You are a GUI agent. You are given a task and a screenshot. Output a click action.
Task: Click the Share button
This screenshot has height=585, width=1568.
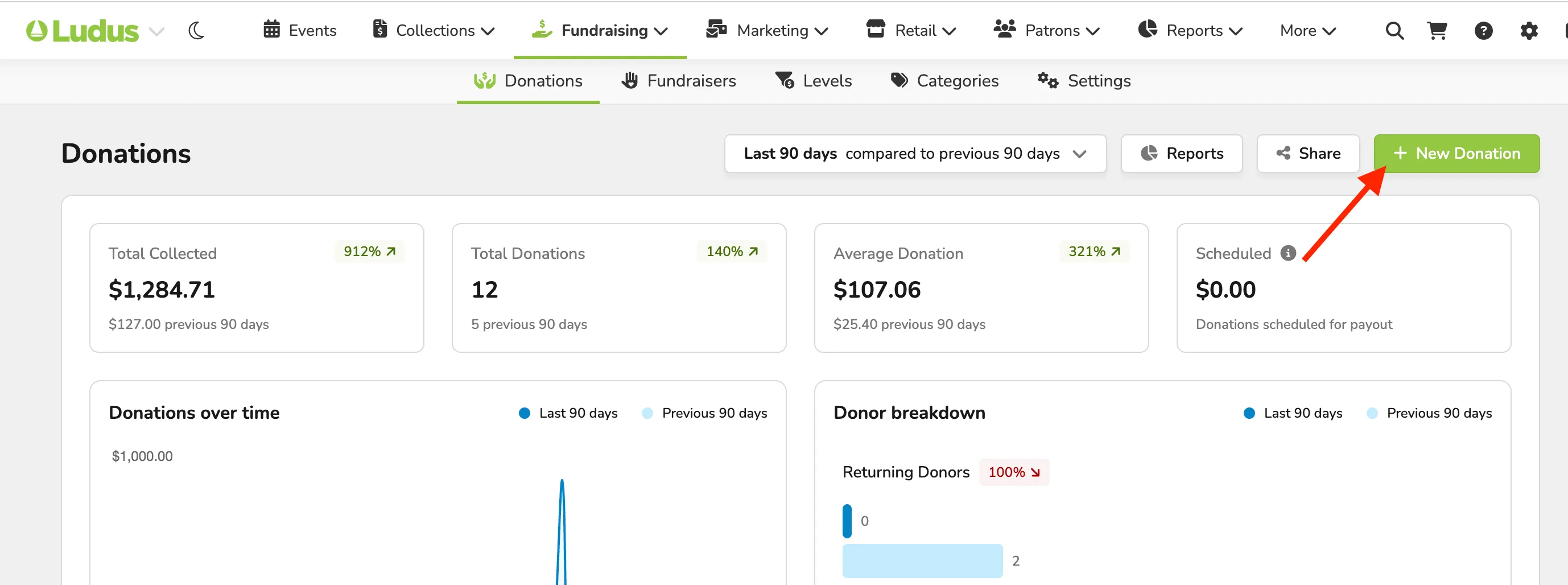(x=1308, y=154)
